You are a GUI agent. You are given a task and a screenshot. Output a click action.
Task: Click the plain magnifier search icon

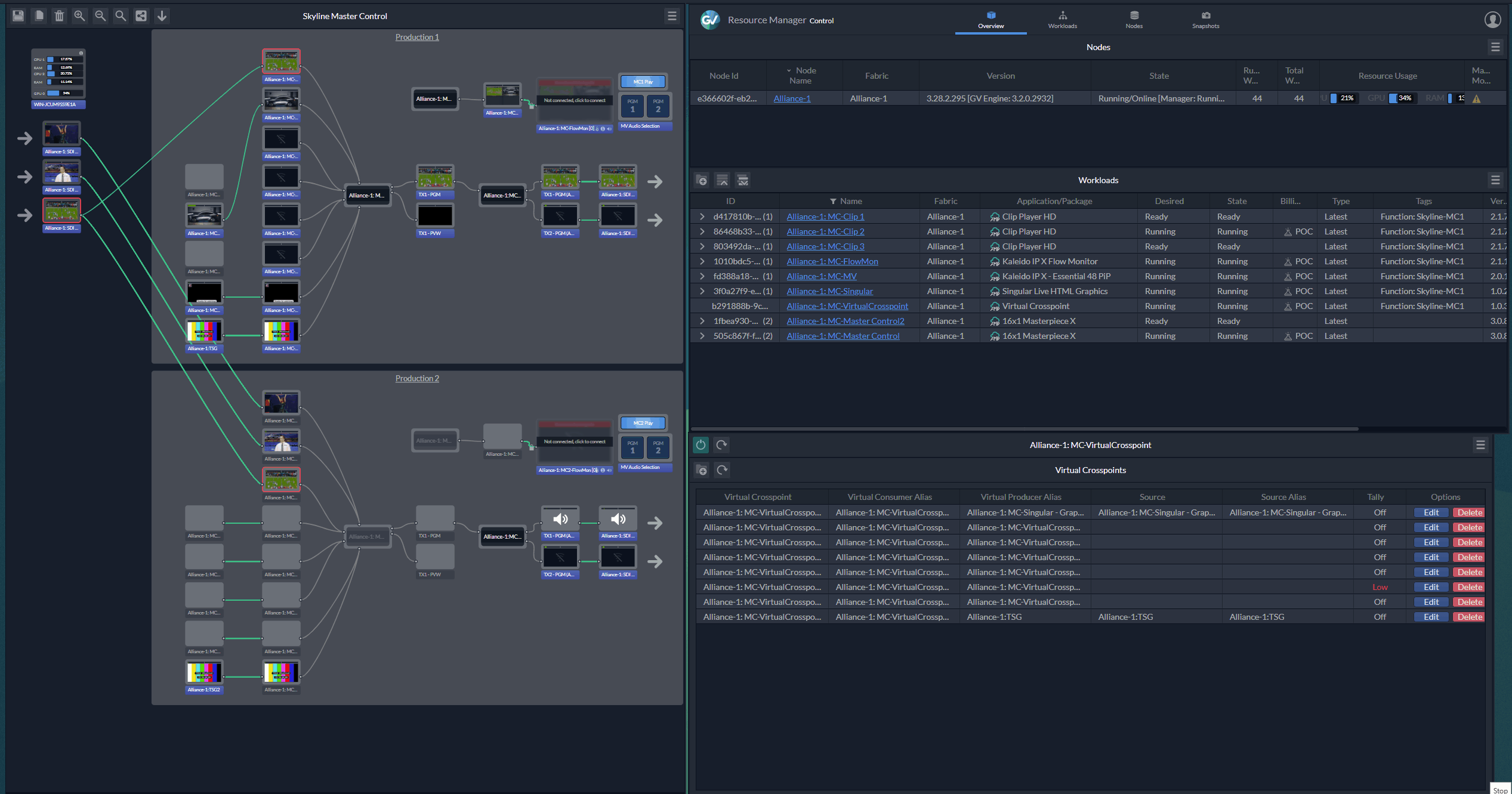121,16
